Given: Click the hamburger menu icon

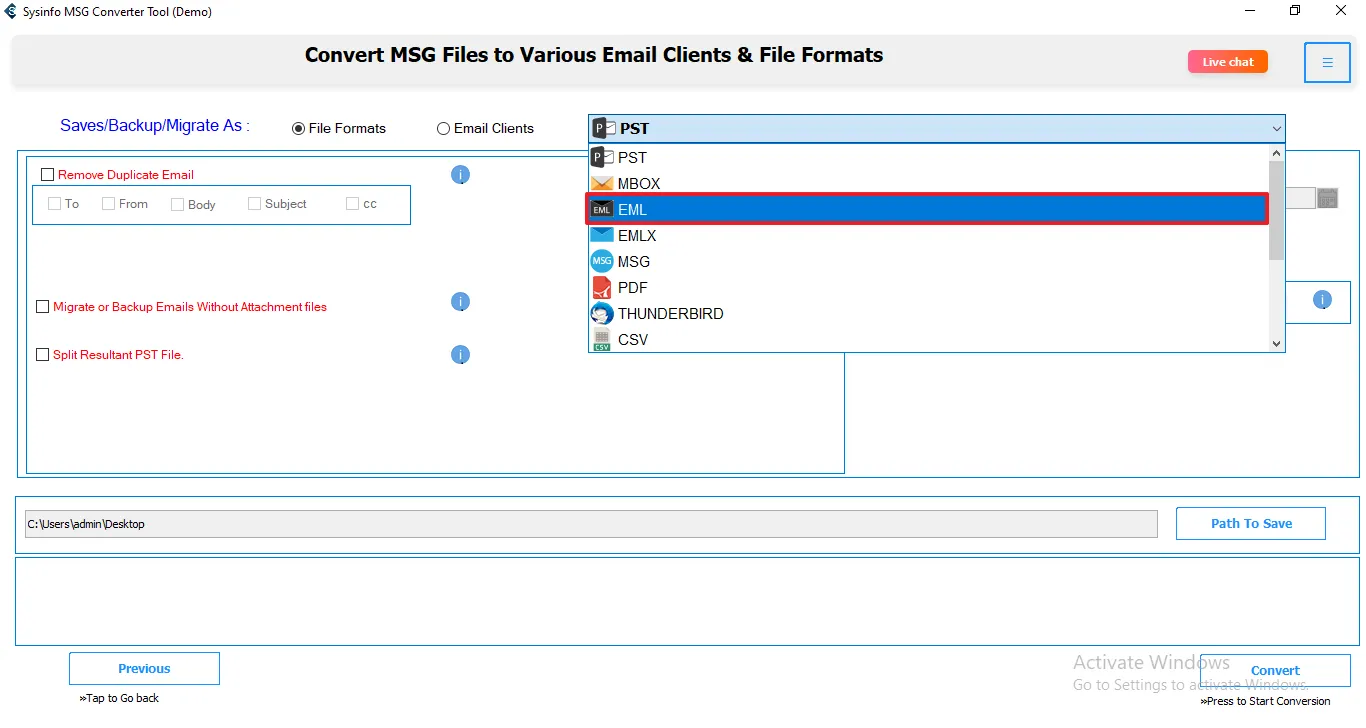Looking at the screenshot, I should (1327, 63).
